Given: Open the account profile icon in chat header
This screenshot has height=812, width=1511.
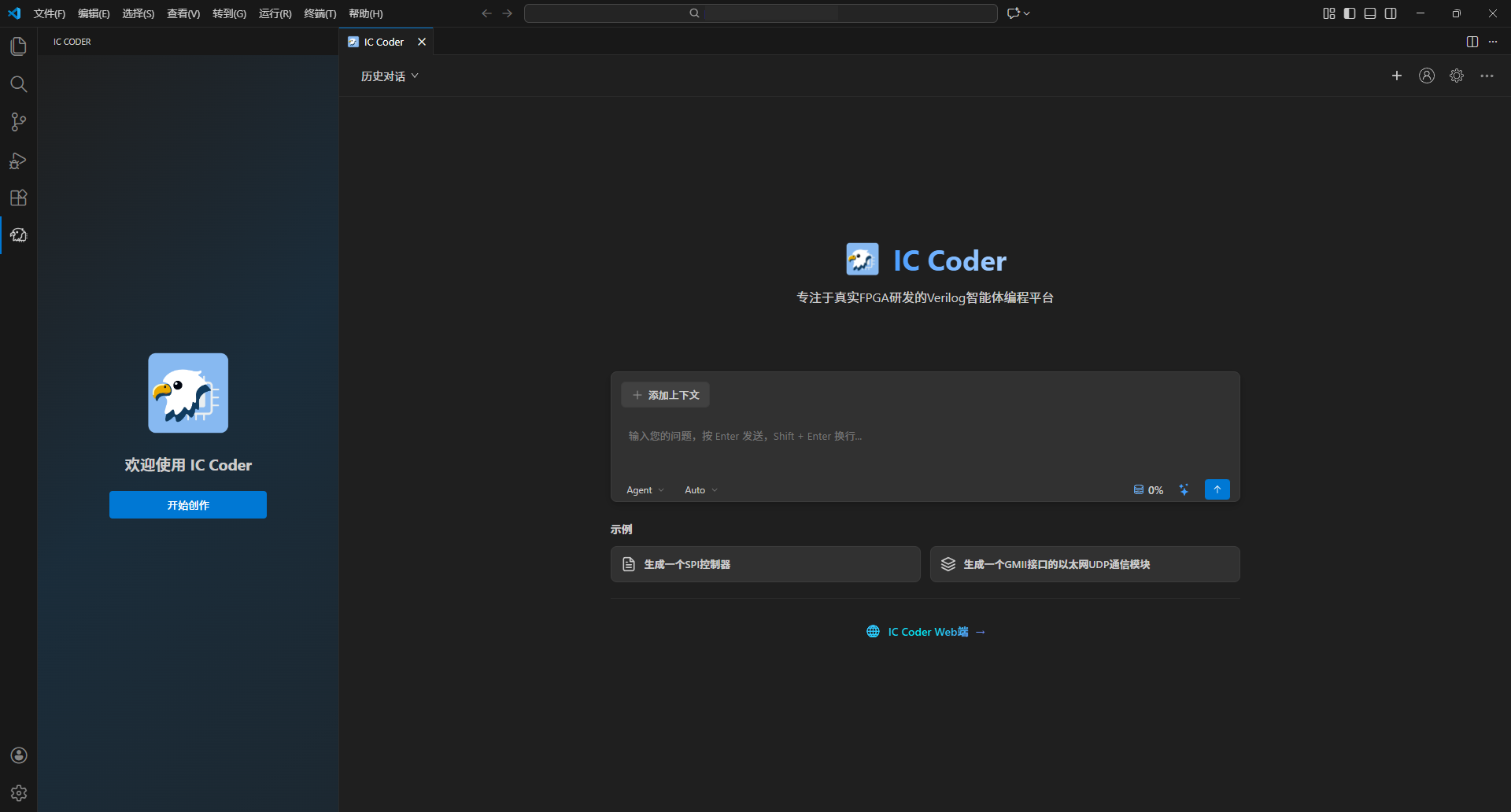Looking at the screenshot, I should (1427, 76).
